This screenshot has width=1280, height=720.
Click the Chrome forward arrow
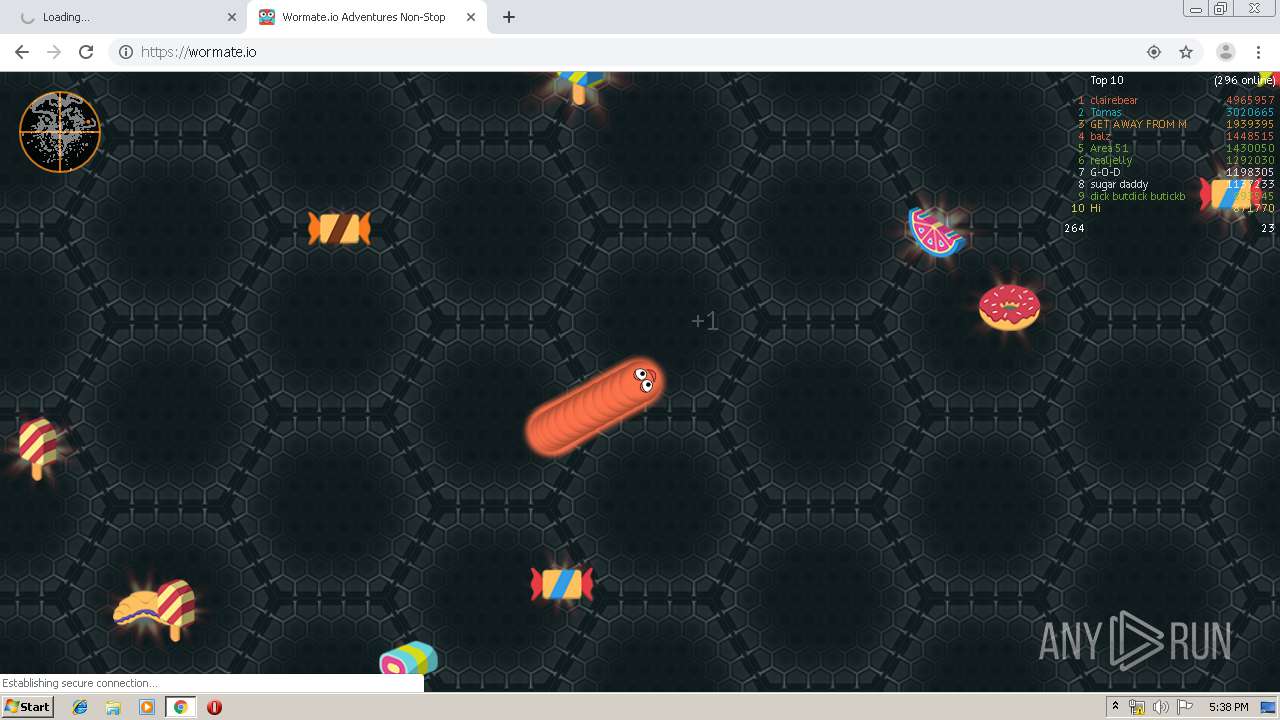[x=54, y=52]
